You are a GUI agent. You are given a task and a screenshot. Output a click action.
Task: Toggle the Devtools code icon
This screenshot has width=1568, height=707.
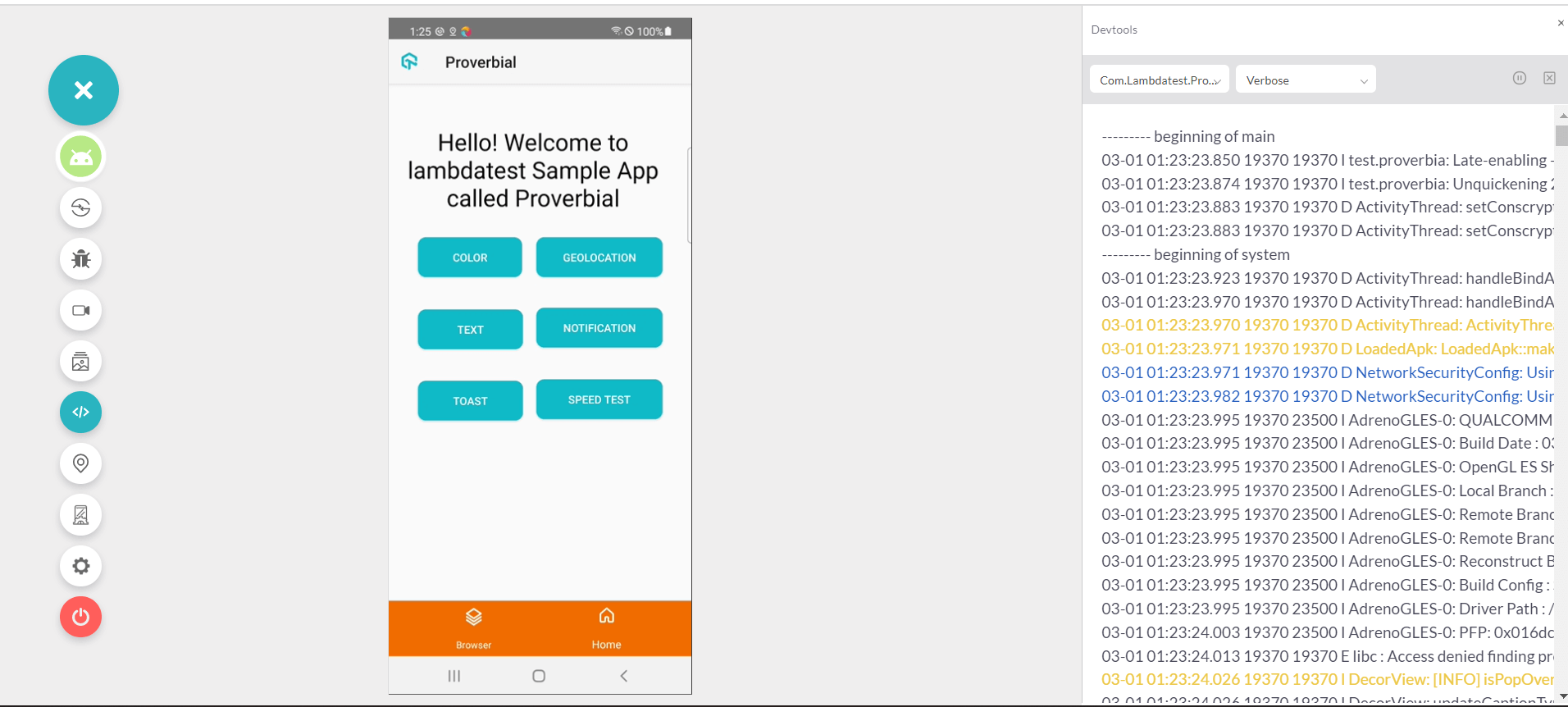point(80,412)
